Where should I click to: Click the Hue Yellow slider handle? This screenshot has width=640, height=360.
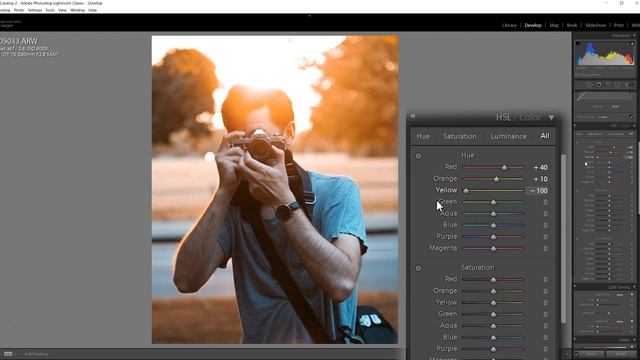(466, 191)
